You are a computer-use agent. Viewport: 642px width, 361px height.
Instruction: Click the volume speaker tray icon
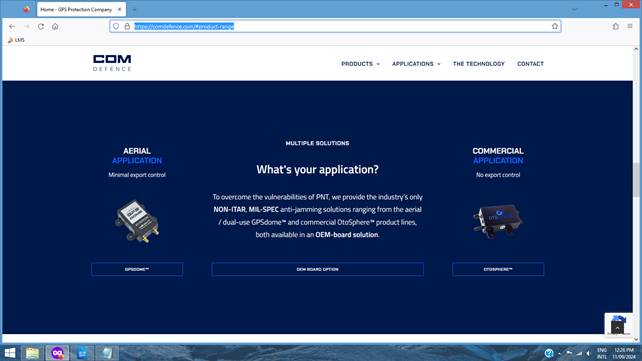[588, 353]
